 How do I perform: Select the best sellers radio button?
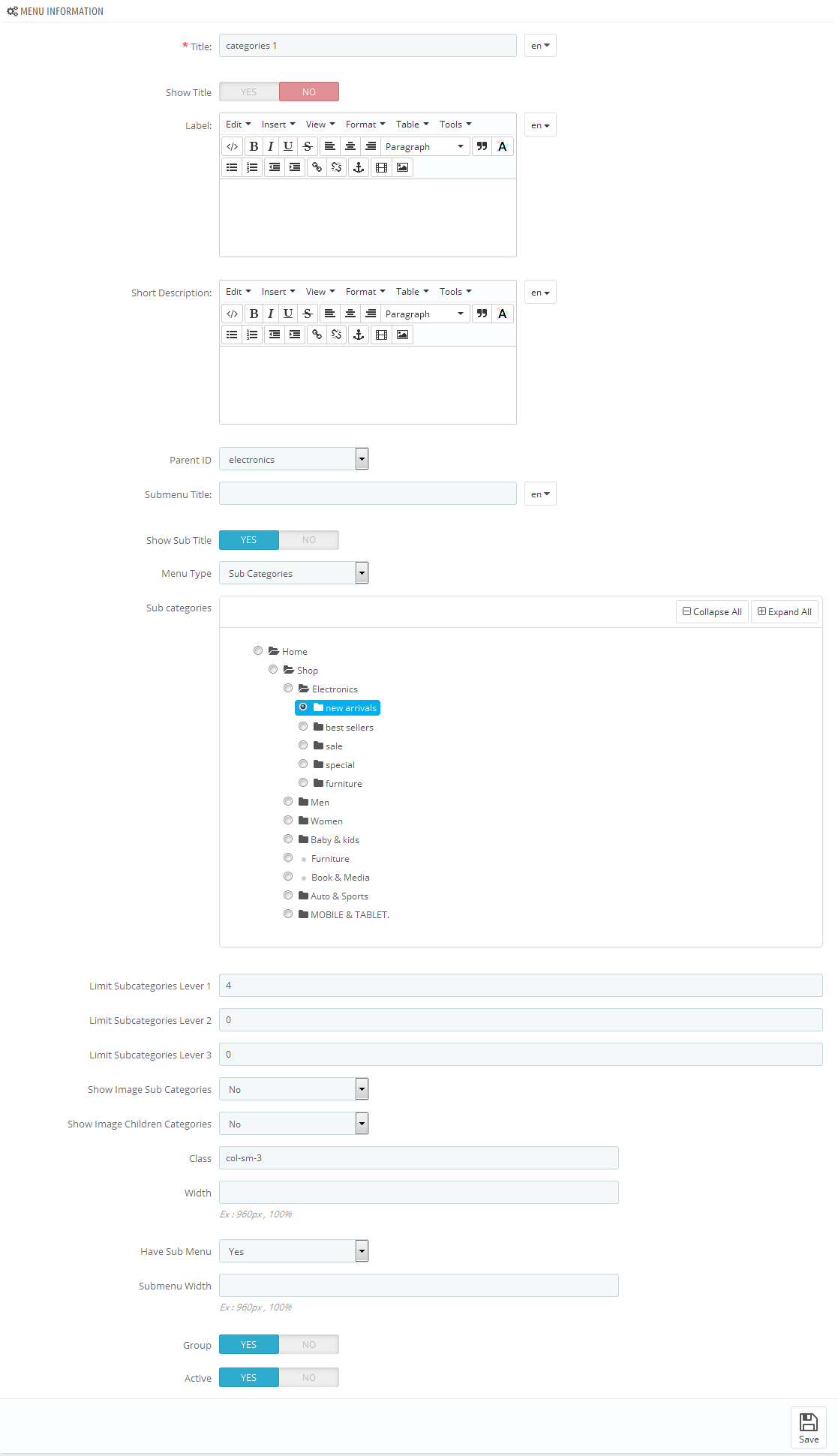(303, 726)
